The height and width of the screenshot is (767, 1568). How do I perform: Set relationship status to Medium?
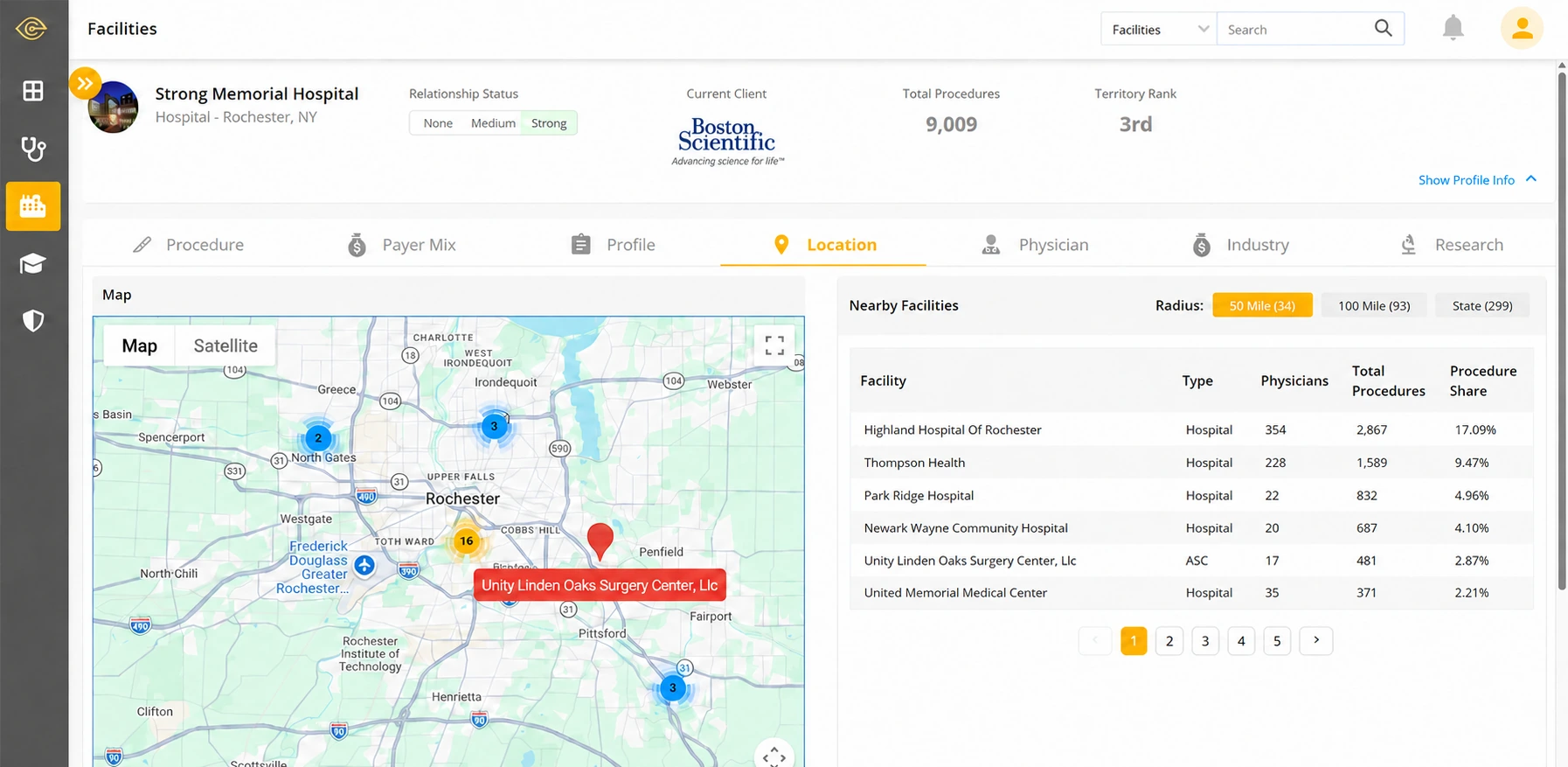(493, 123)
